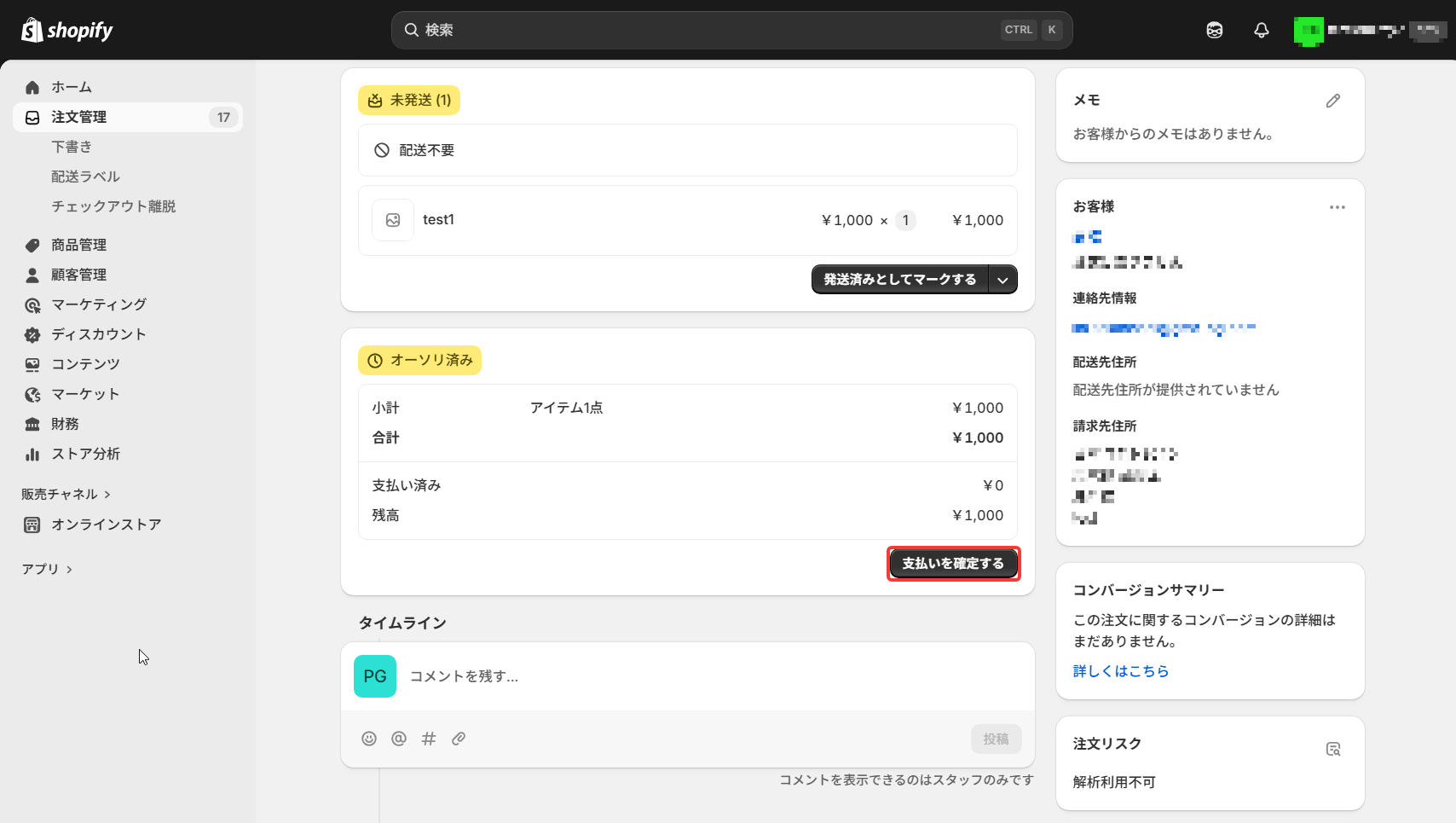
Task: Open ストア分析 in sidebar
Action: point(128,454)
